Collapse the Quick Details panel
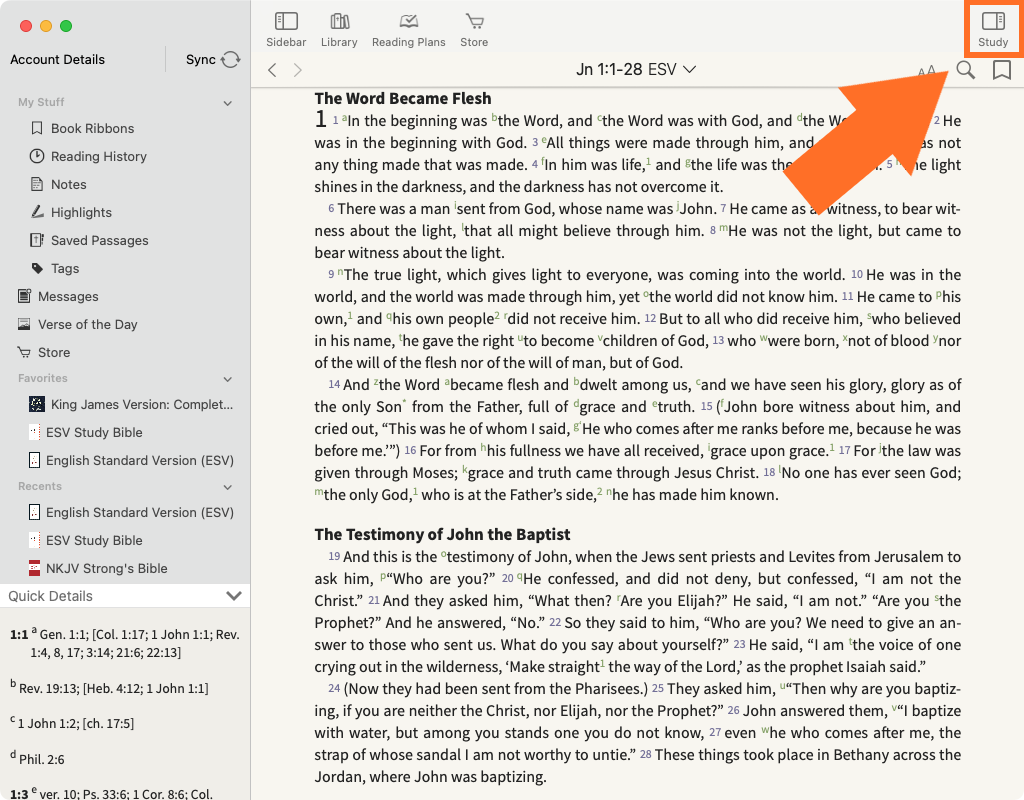 pos(234,596)
